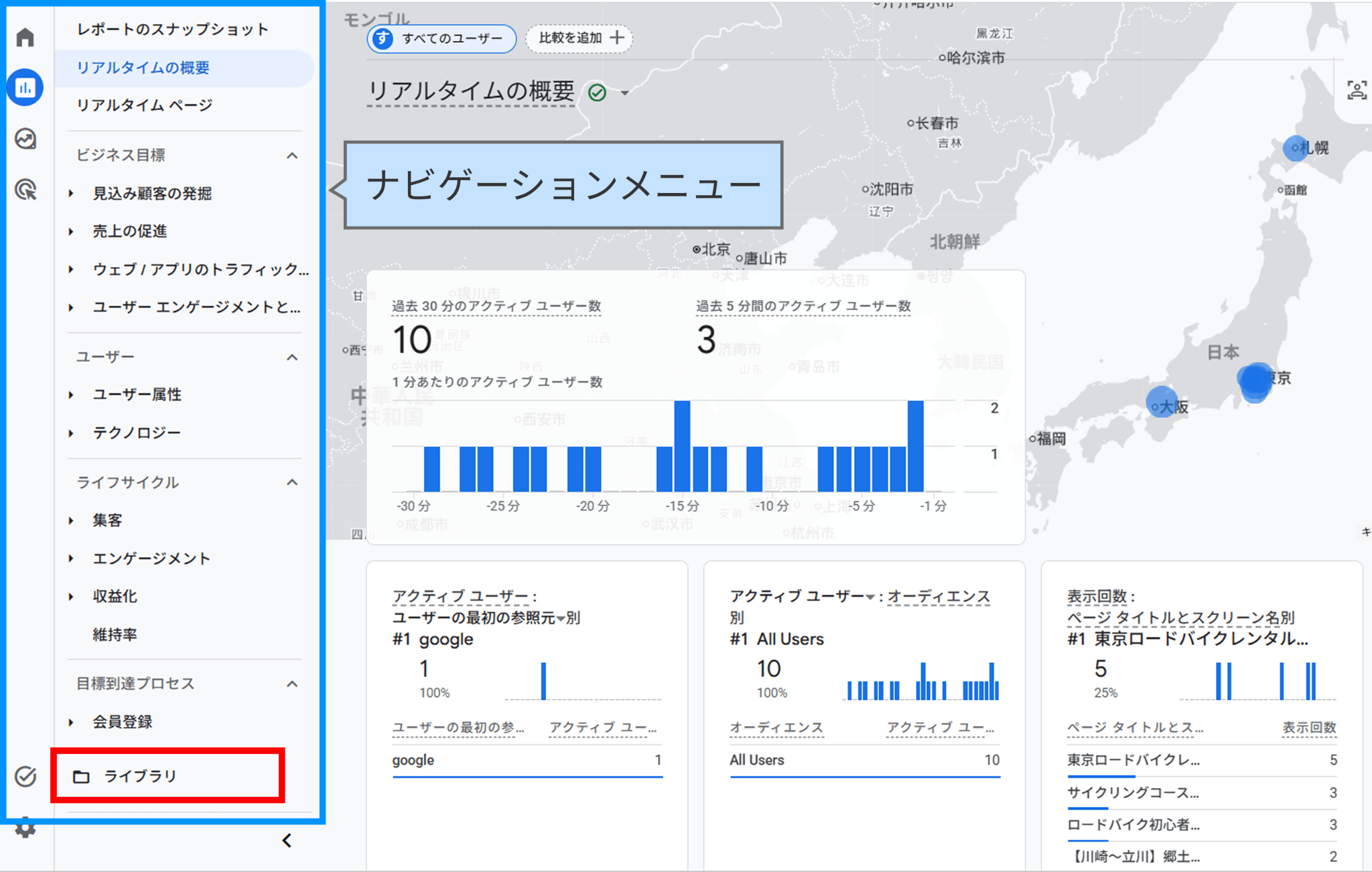The height and width of the screenshot is (872, 1372).
Task: Open the Reports bar chart icon
Action: 25,87
